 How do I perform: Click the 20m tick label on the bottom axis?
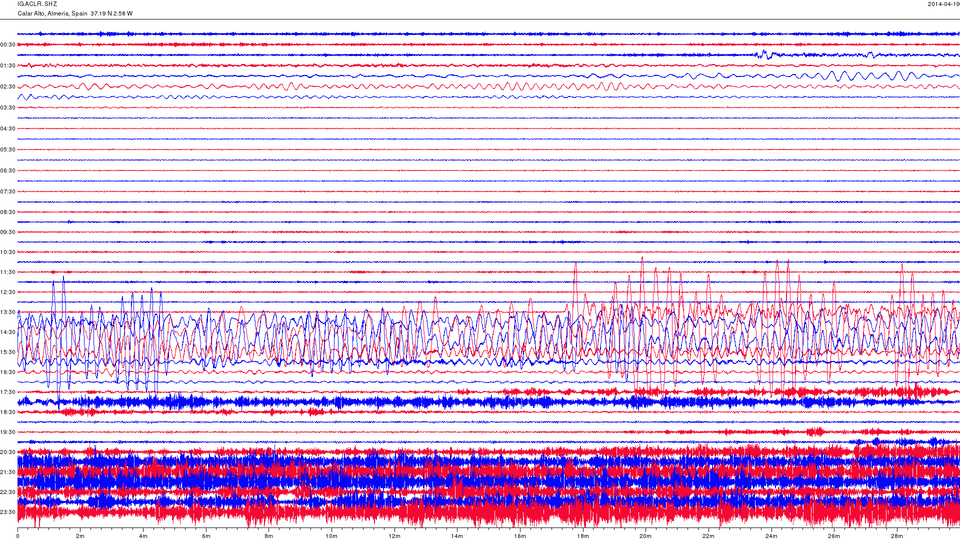645,536
